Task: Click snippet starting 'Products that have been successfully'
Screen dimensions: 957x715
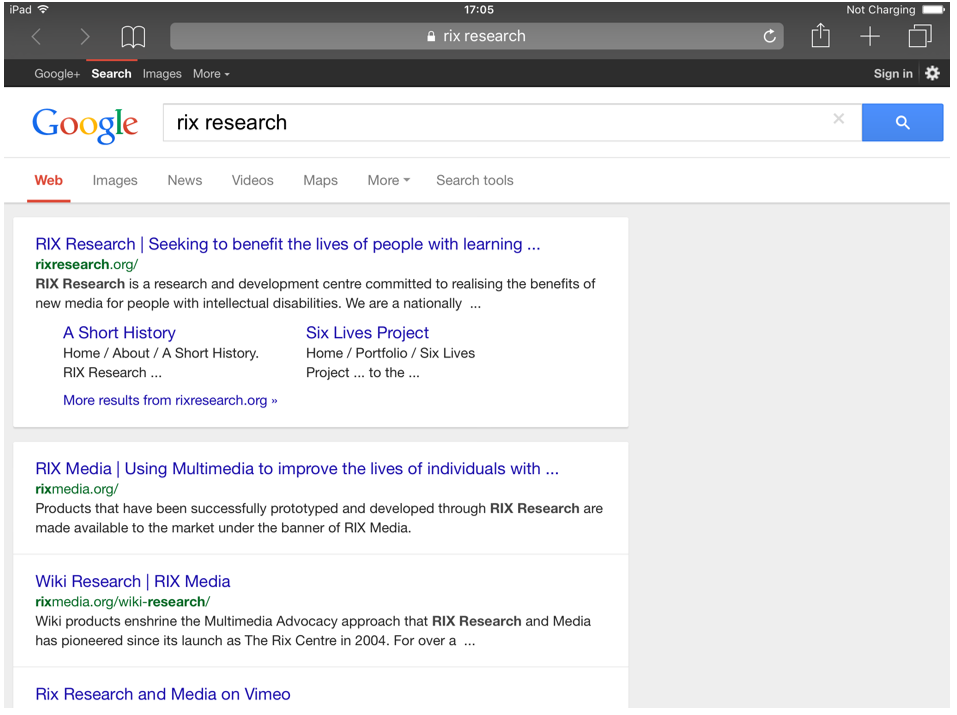Action: (319, 518)
